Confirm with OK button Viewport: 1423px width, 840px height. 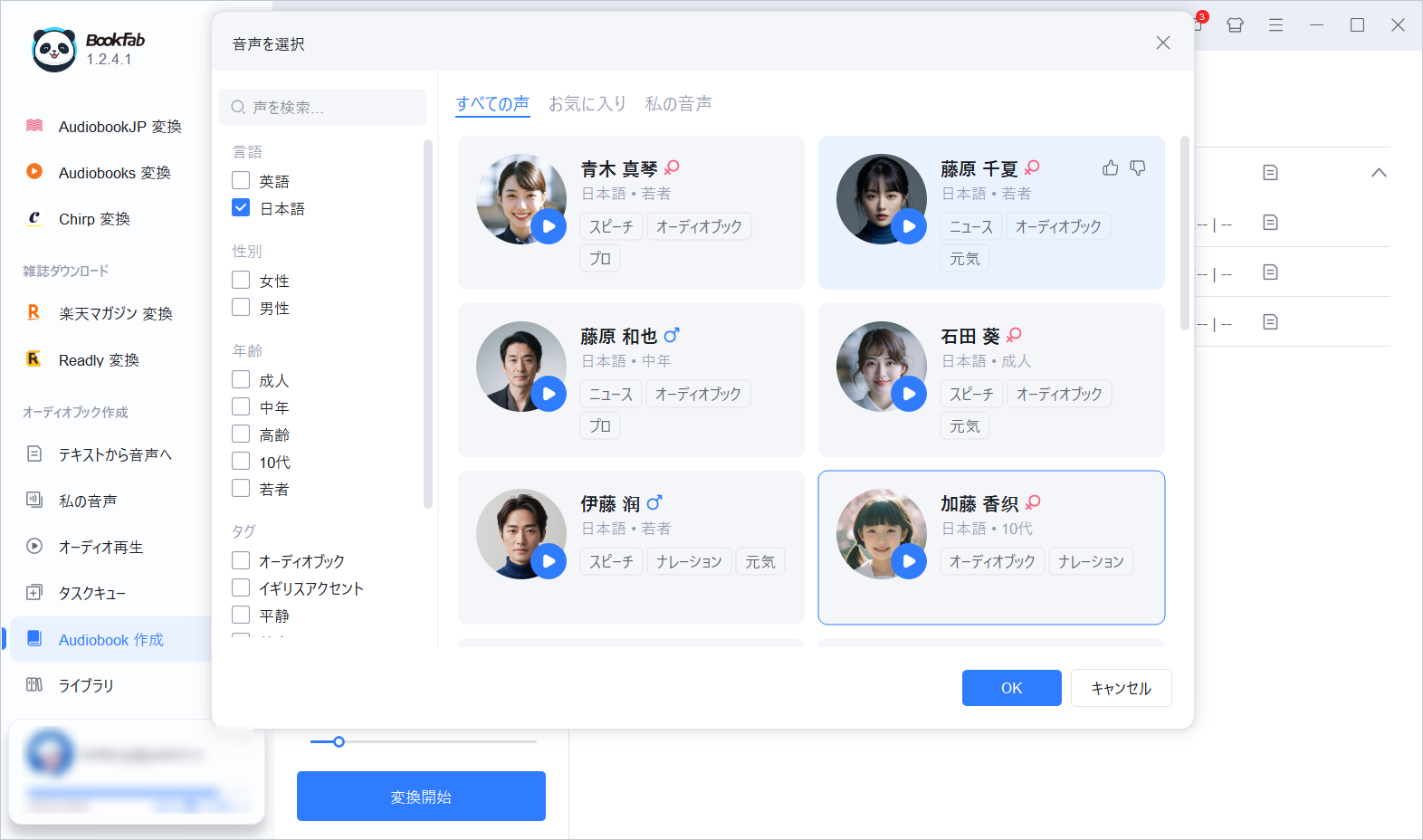1012,688
